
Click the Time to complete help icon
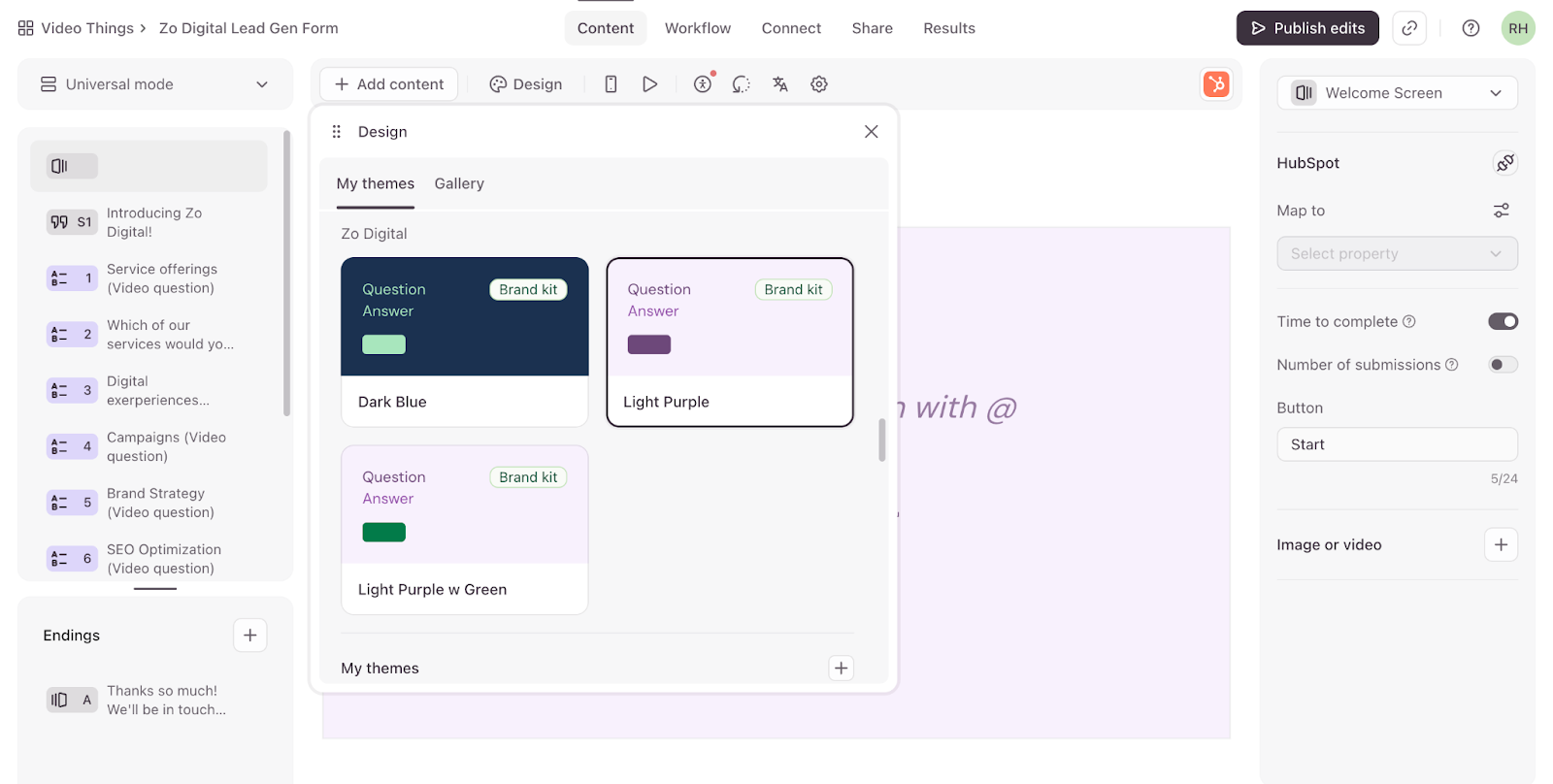tap(1409, 321)
